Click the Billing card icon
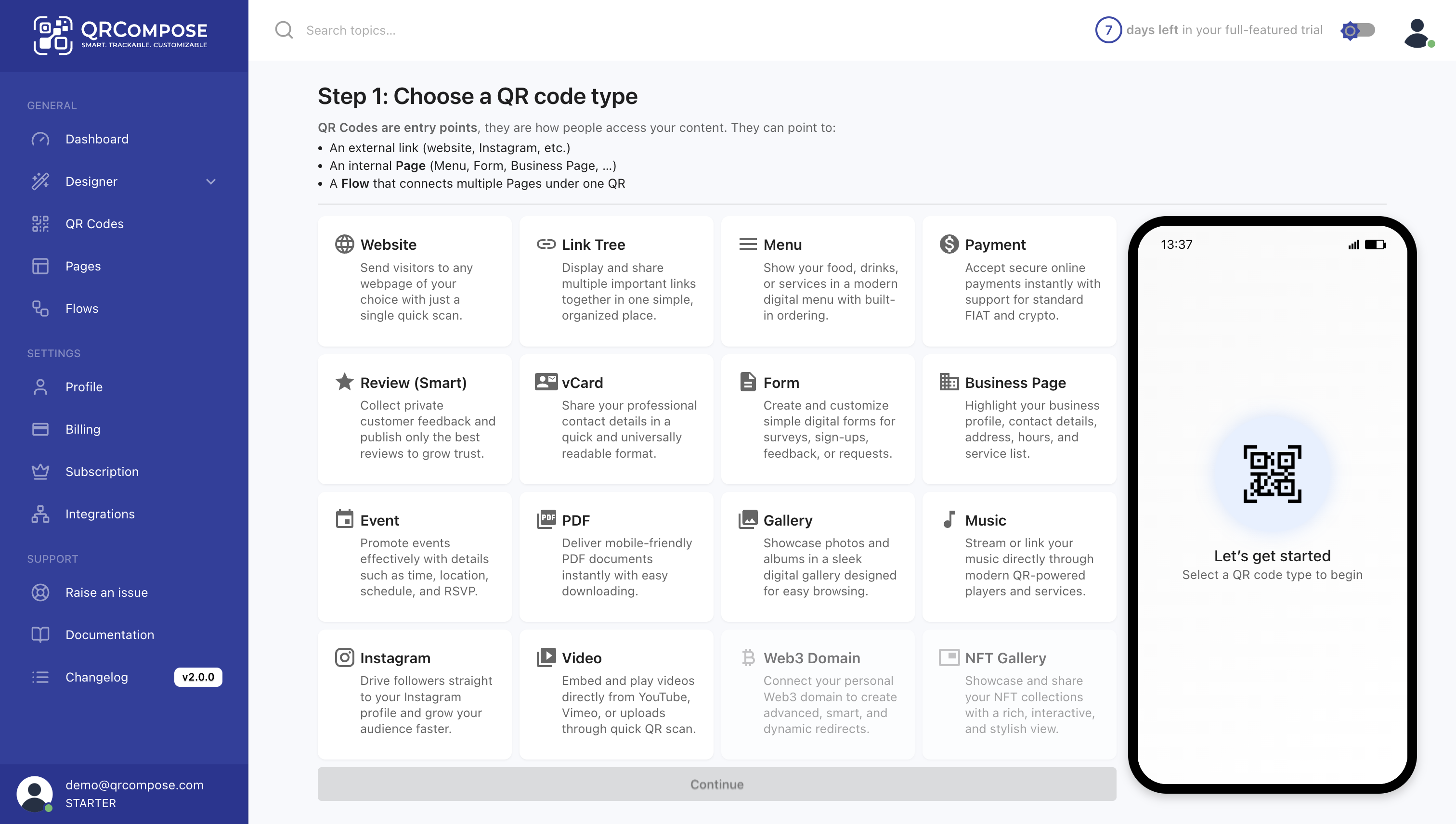This screenshot has width=1456, height=824. [40, 429]
